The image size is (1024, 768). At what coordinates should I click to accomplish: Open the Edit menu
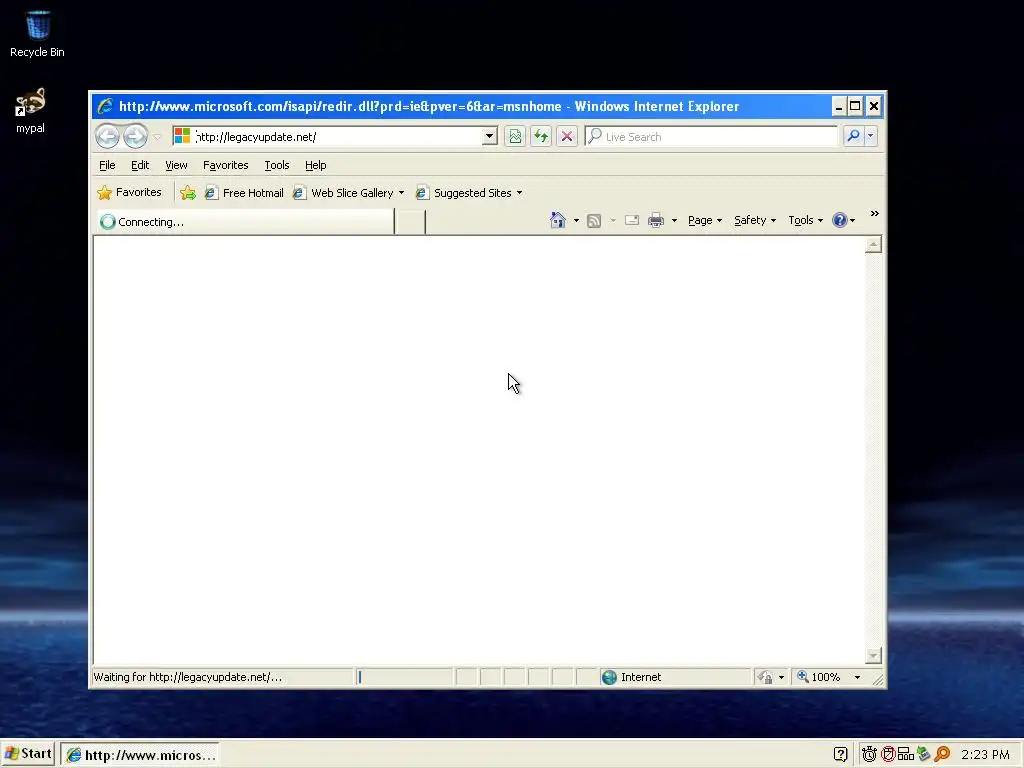tap(140, 165)
